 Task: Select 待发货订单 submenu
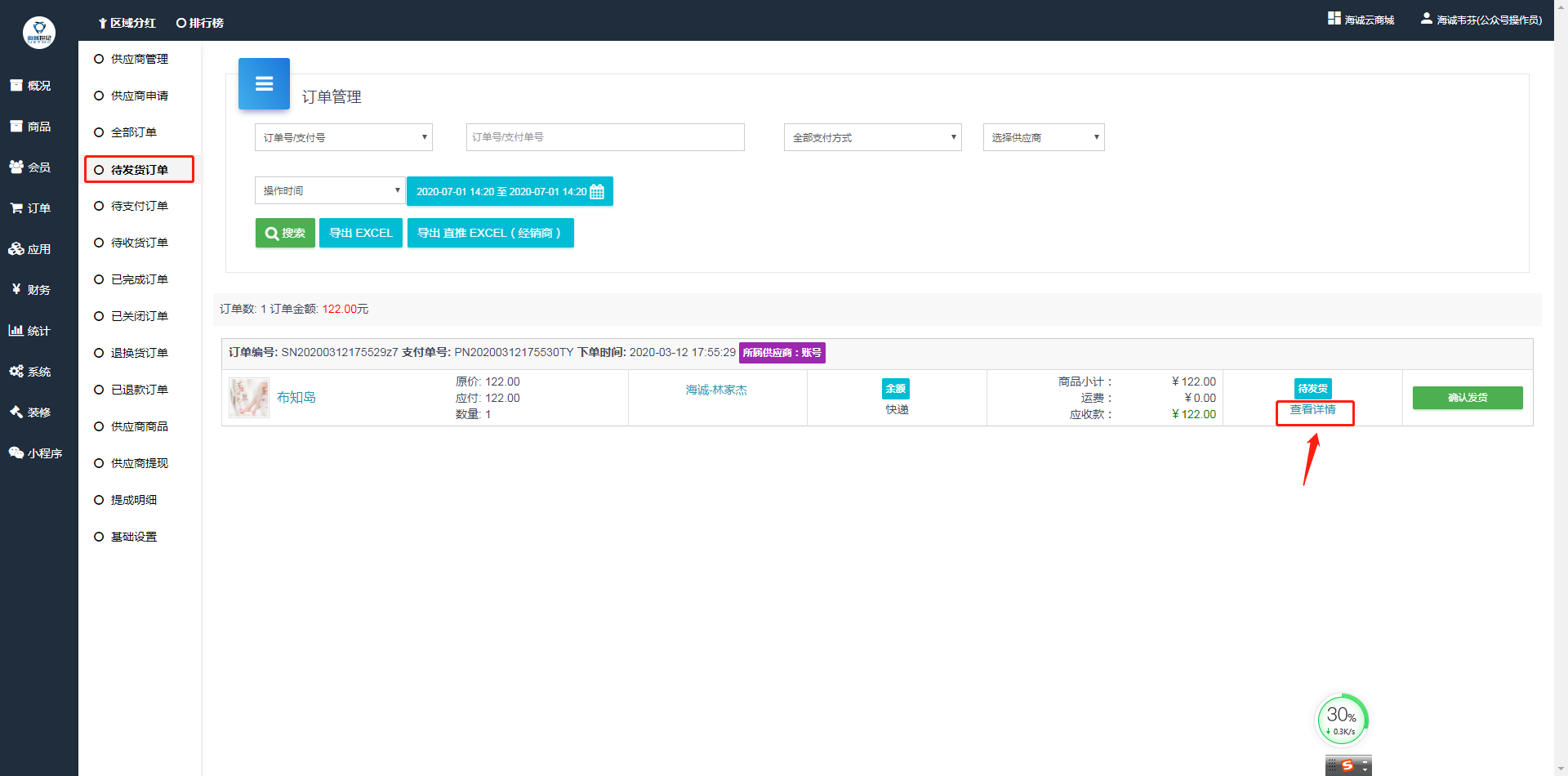click(x=139, y=169)
